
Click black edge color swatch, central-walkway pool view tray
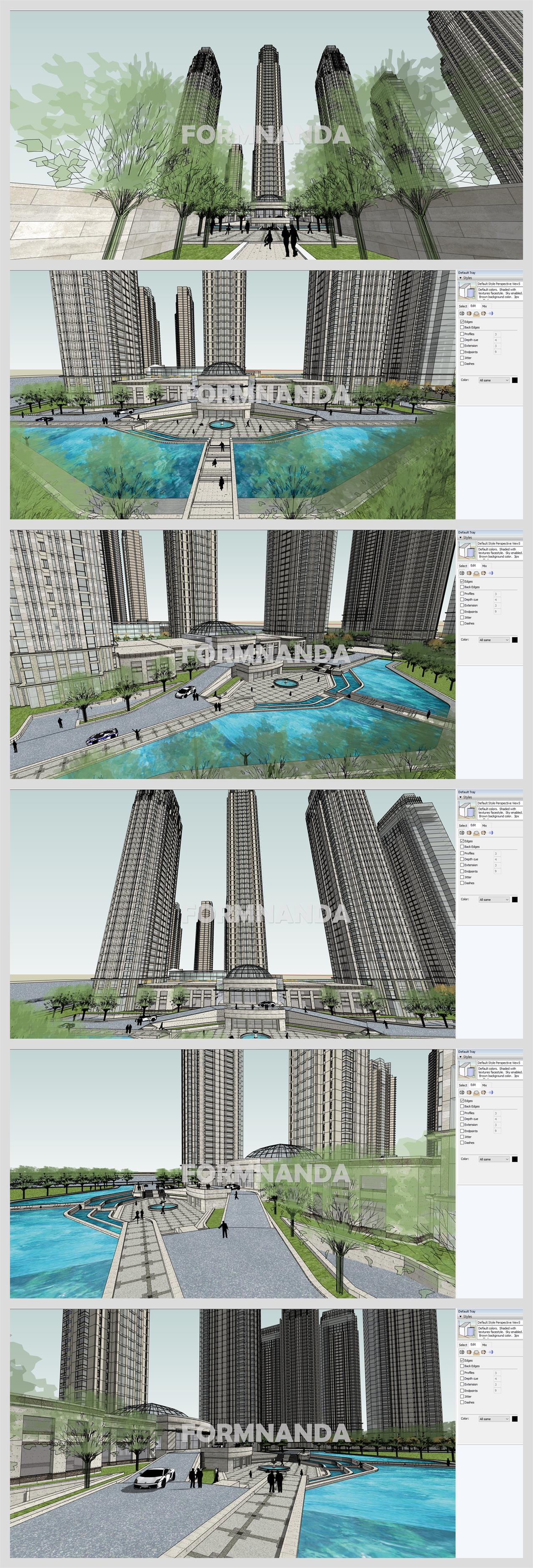point(515,380)
